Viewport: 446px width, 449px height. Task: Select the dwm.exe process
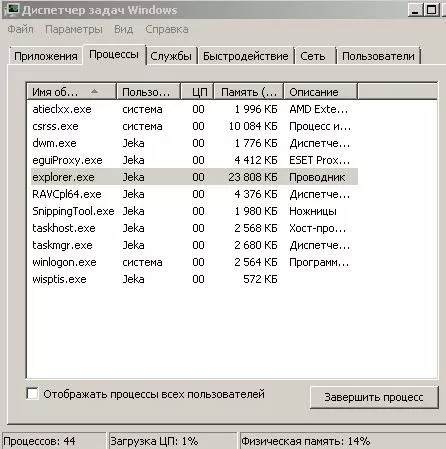pyautogui.click(x=194, y=143)
